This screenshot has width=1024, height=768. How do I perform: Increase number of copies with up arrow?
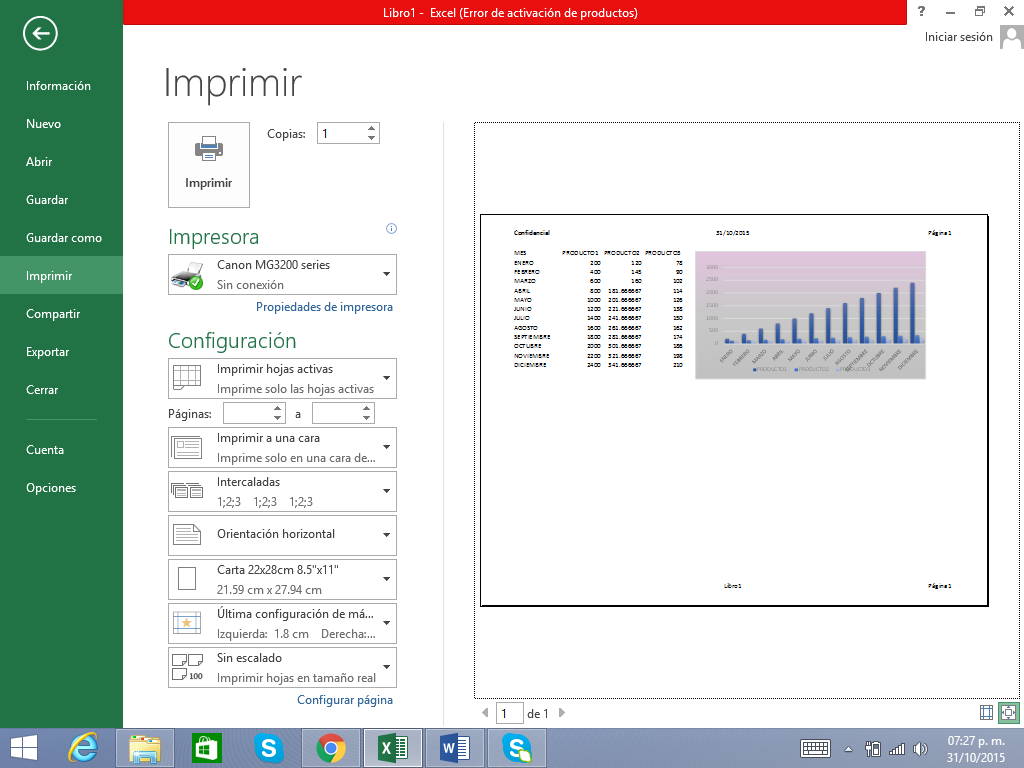(x=372, y=128)
